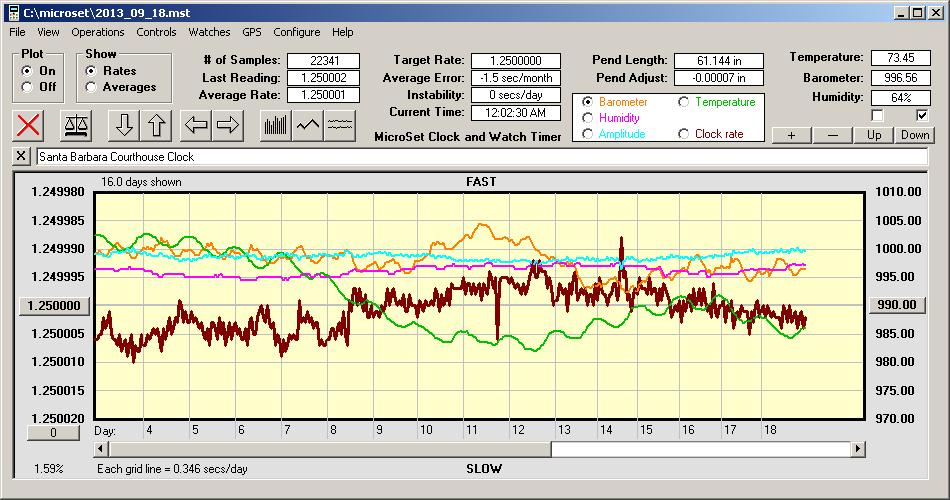This screenshot has height=500, width=950.
Task: Click the Santa Barbara Courthouse Clock title field
Action: [x=482, y=156]
